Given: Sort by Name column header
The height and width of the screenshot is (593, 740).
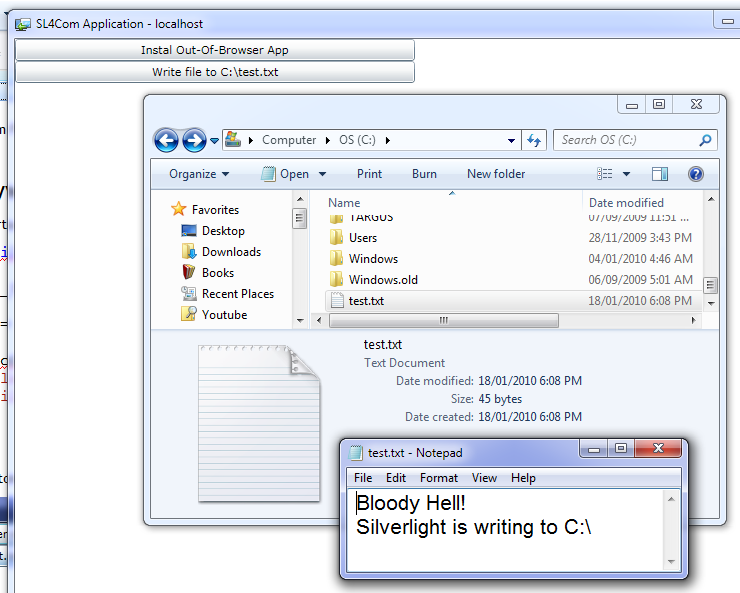Looking at the screenshot, I should [344, 203].
